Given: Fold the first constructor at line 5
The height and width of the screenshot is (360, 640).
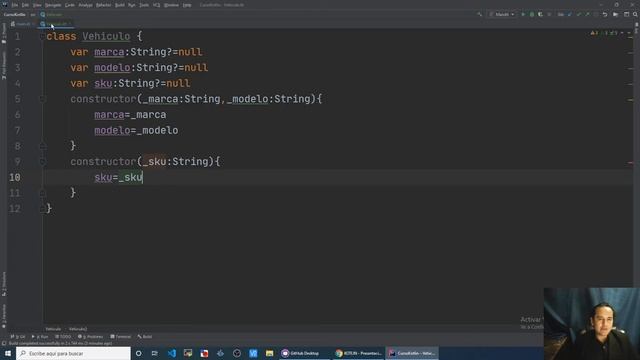Looking at the screenshot, I should 42,99.
